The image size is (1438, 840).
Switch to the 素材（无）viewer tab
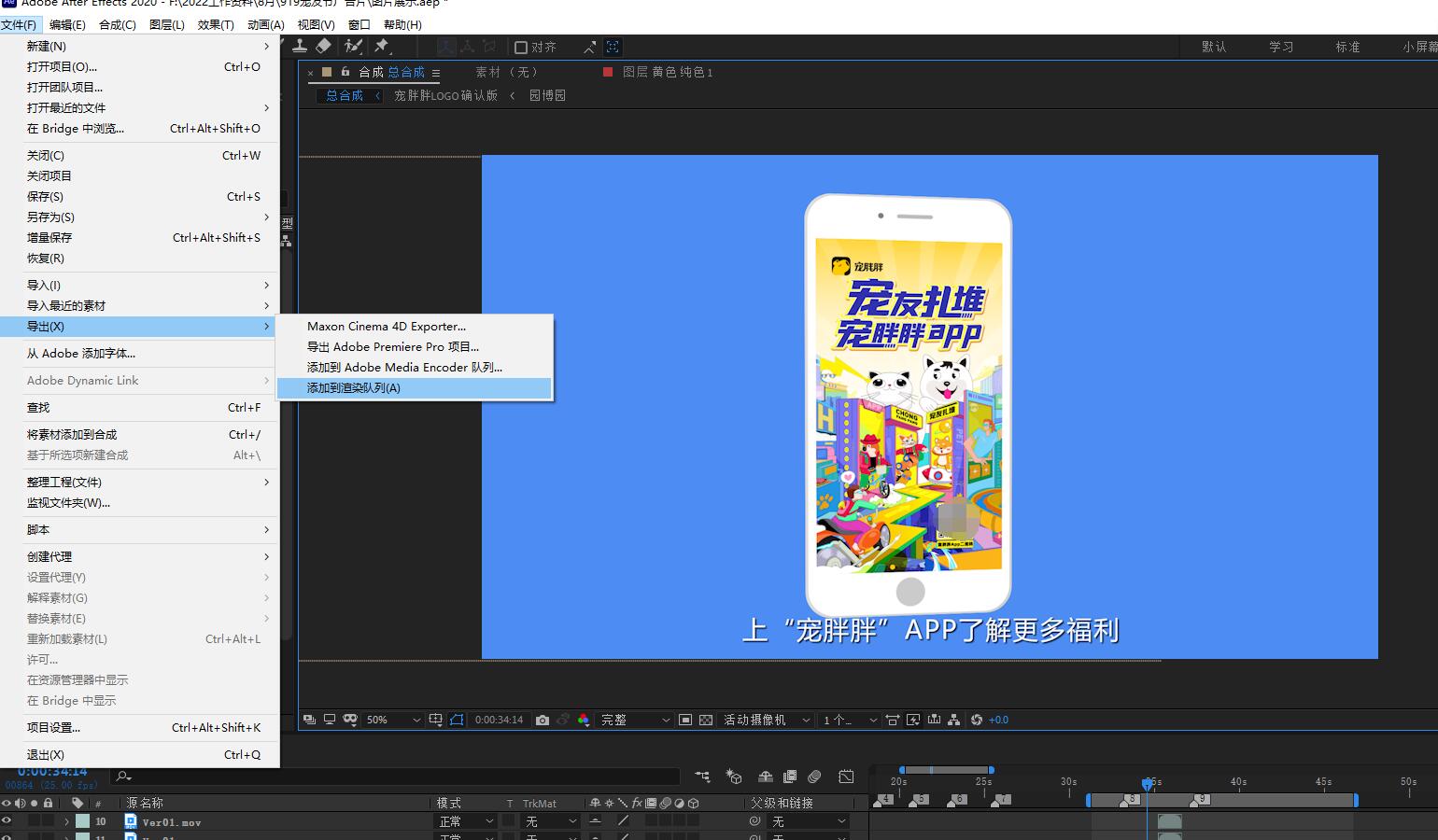coord(506,72)
